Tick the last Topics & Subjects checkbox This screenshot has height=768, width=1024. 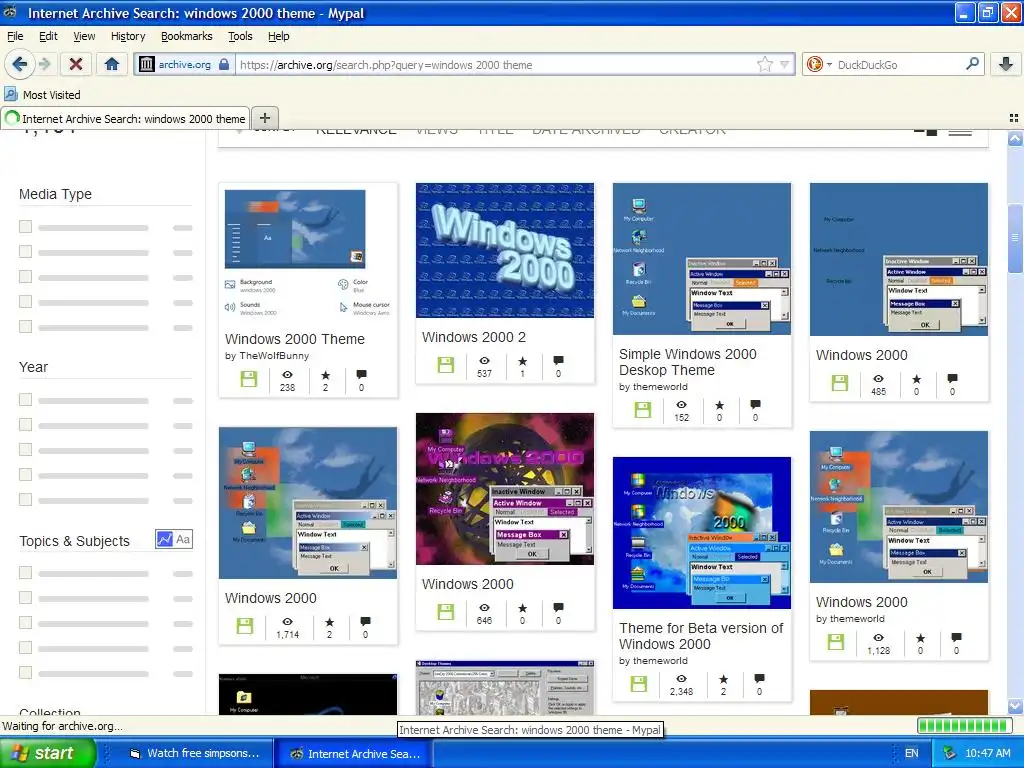[25, 672]
